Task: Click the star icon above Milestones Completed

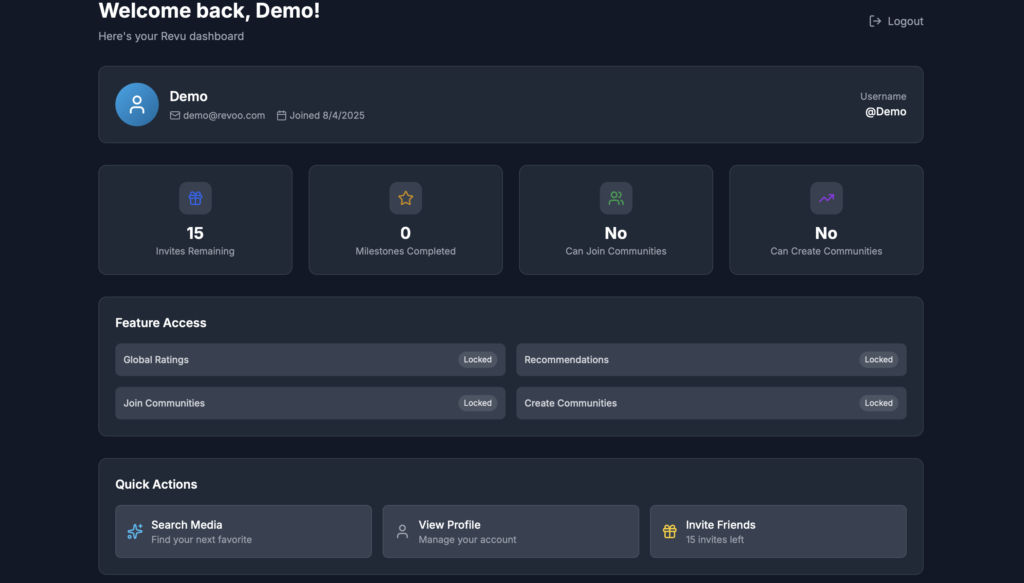Action: (406, 198)
